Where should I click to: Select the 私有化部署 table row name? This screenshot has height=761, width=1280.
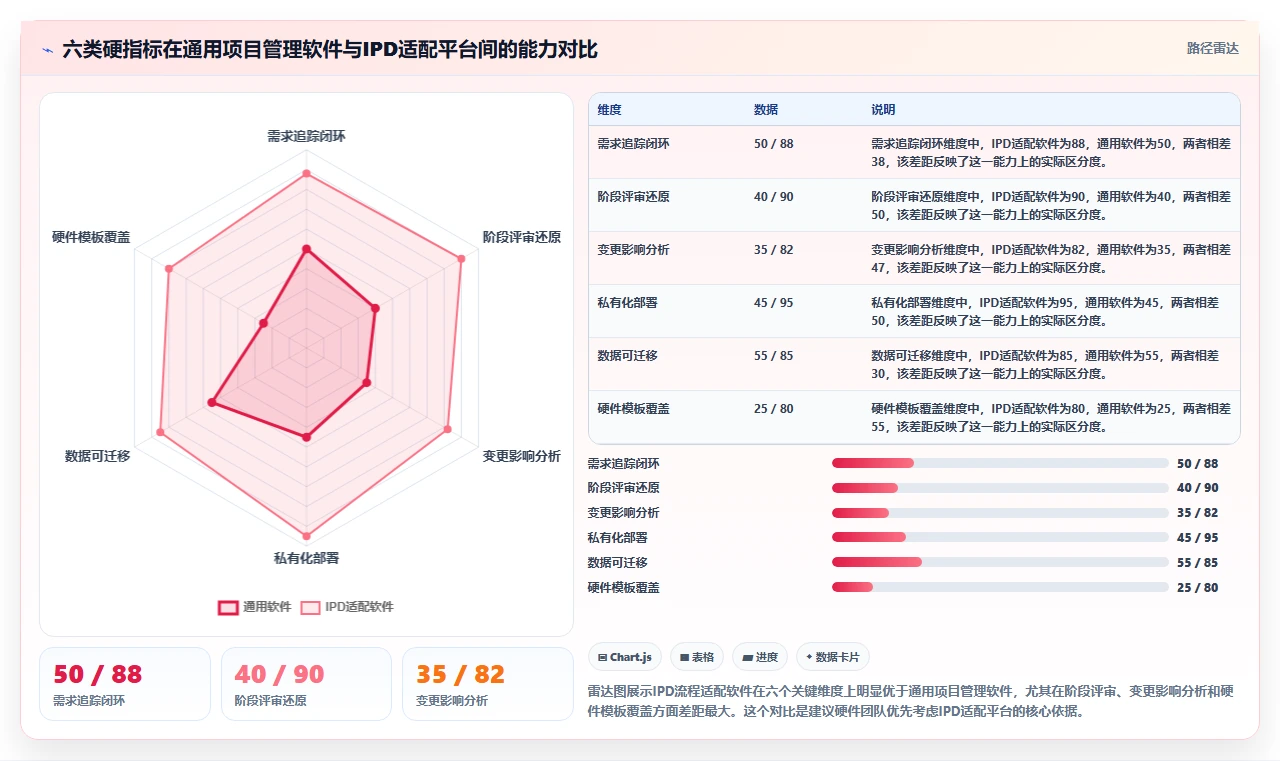[x=627, y=303]
